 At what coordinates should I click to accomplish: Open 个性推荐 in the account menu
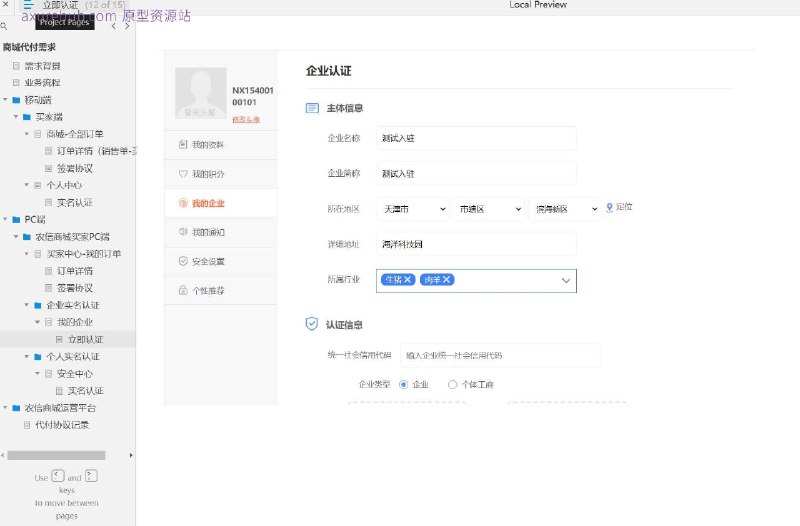pyautogui.click(x=220, y=290)
